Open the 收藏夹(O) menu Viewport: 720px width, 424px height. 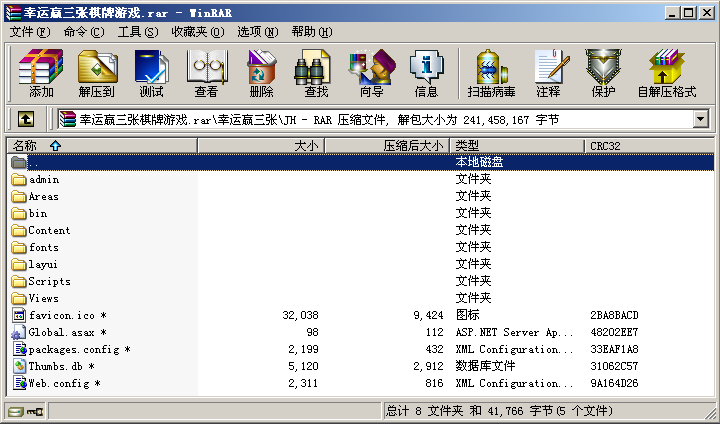coord(195,32)
